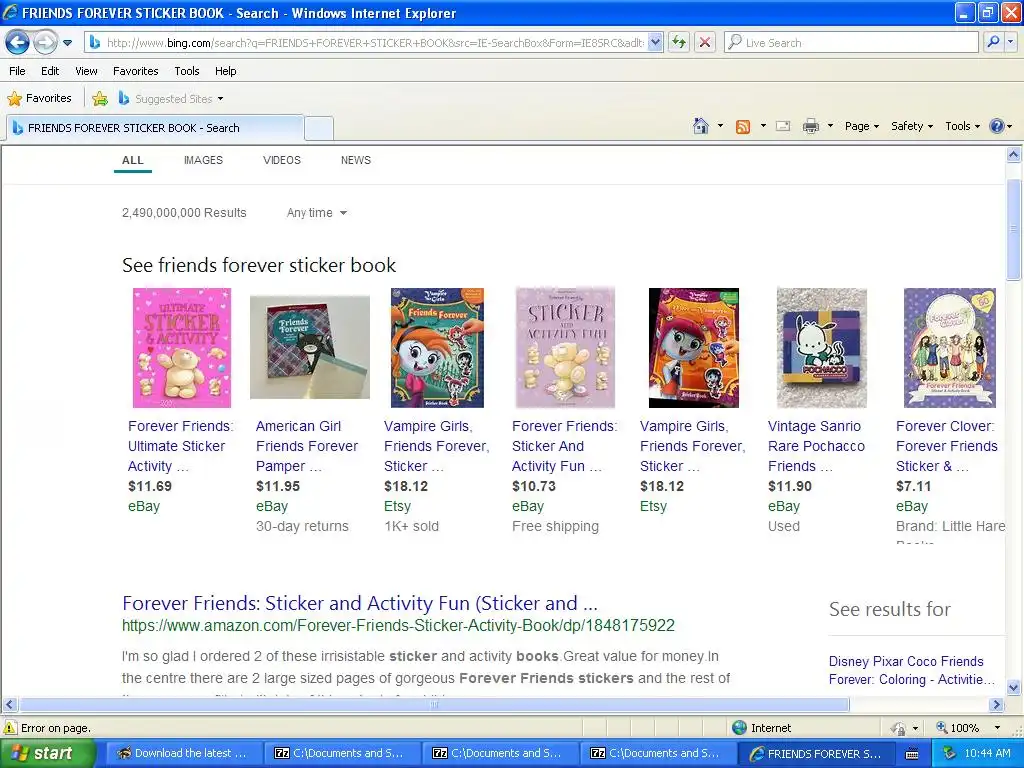Screen dimensions: 1024x768
Task: Open the Safety command menu
Action: (x=912, y=126)
